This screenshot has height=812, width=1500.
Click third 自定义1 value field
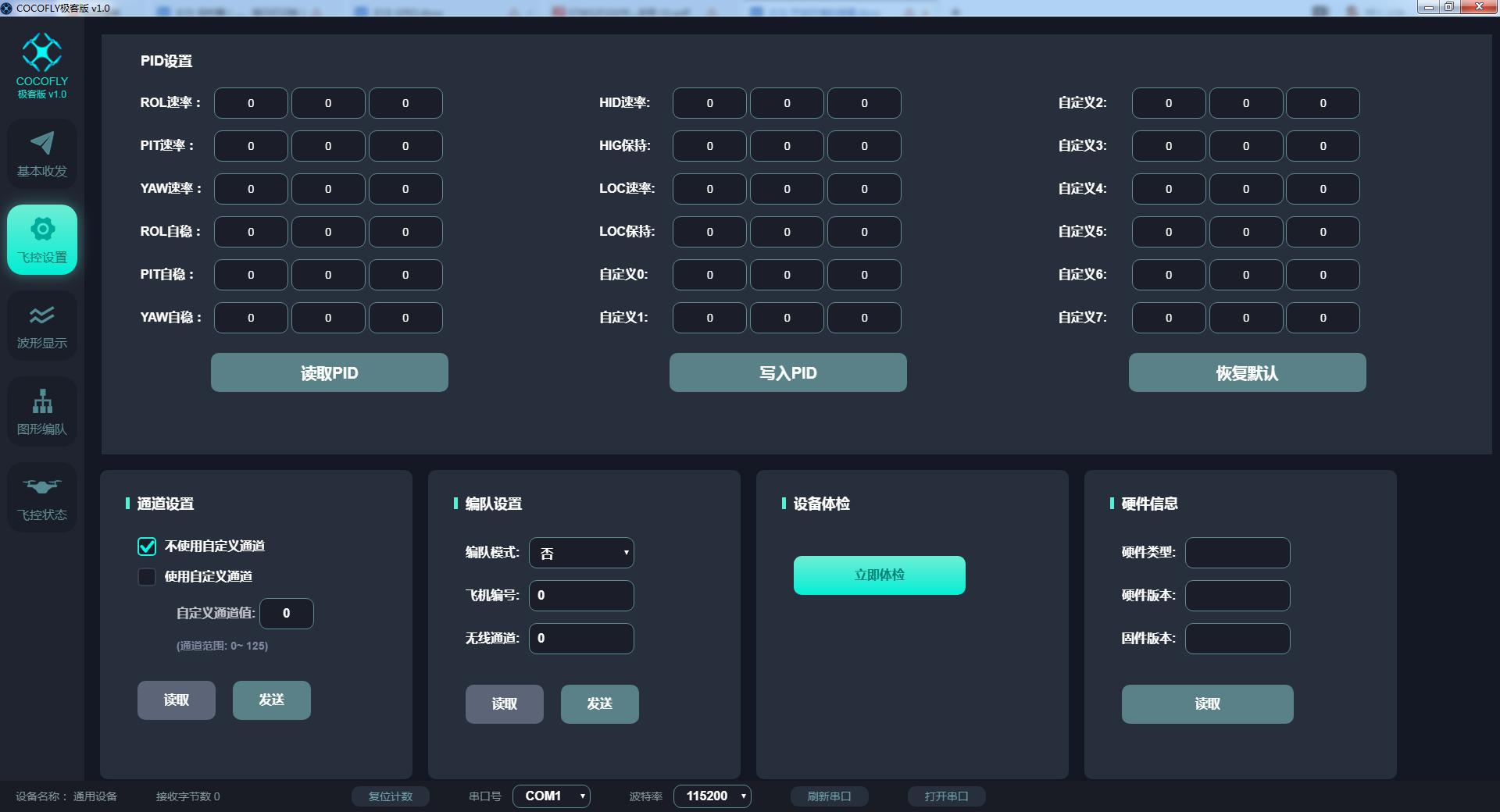pos(864,318)
